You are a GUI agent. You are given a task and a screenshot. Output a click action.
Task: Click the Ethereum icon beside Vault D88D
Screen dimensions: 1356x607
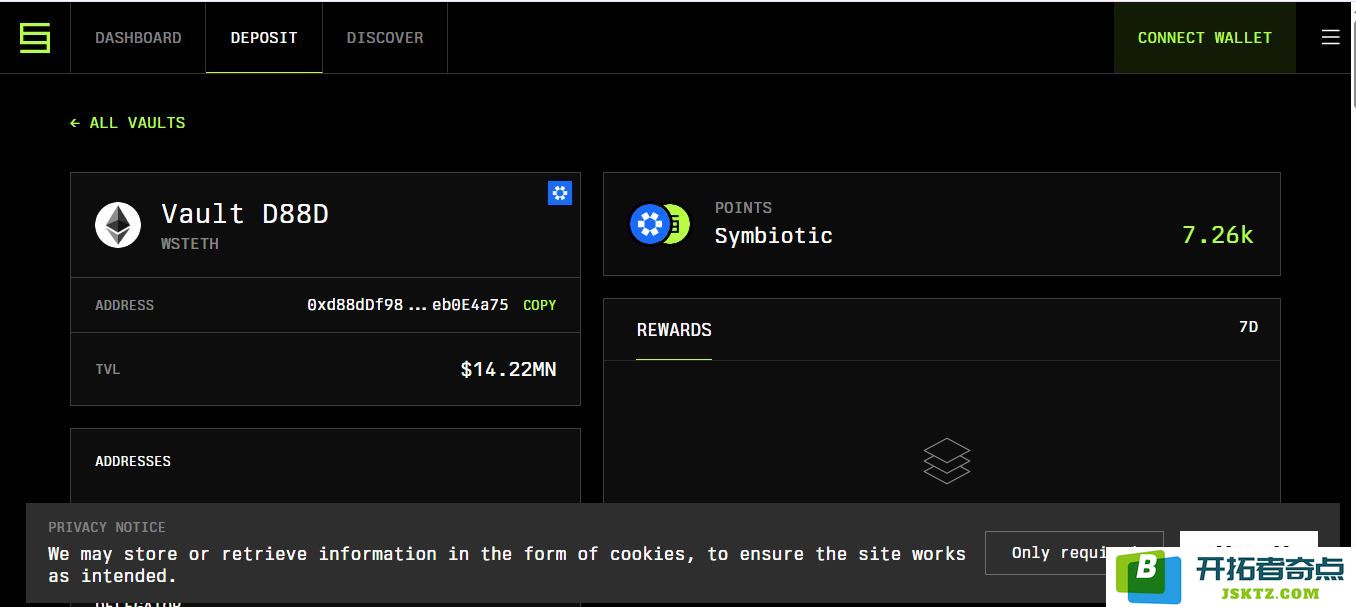click(x=118, y=225)
